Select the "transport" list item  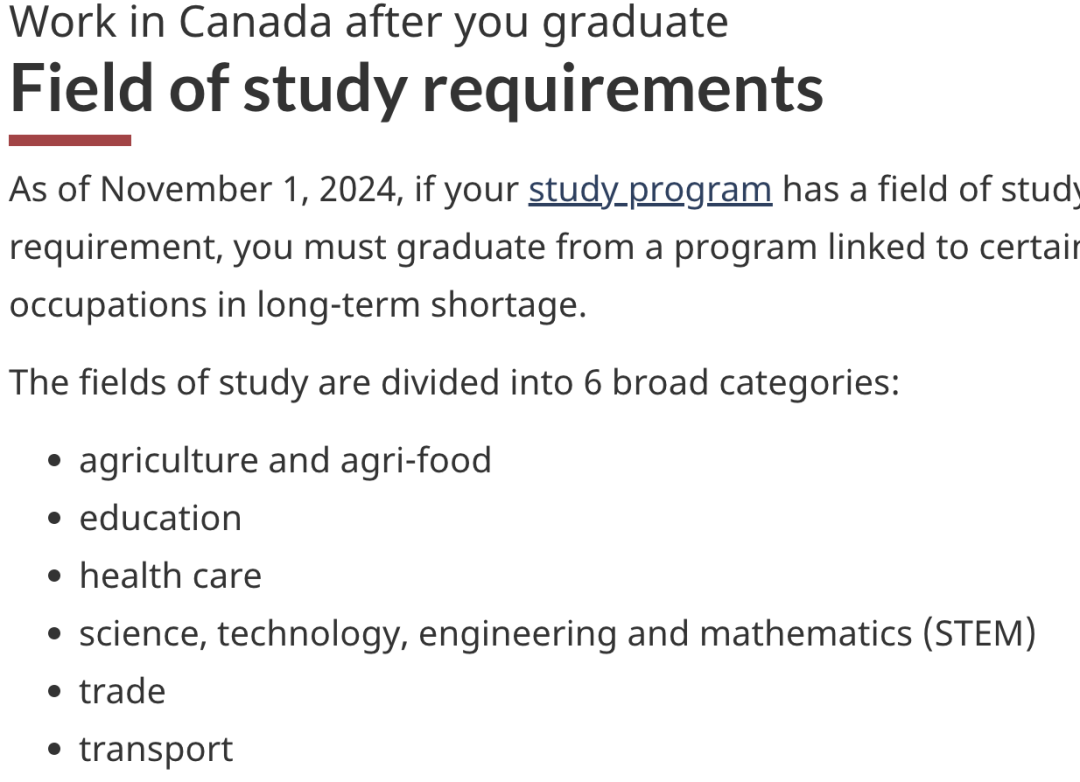point(156,750)
